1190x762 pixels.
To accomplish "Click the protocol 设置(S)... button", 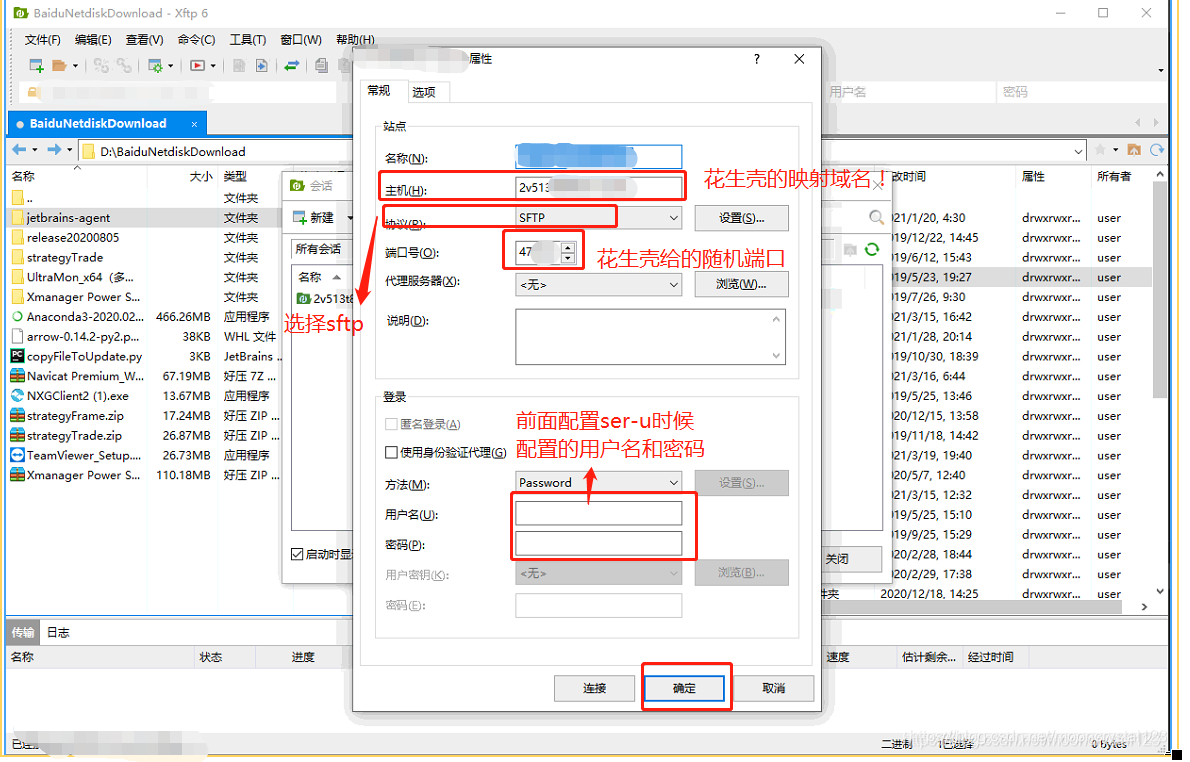I will (x=741, y=218).
